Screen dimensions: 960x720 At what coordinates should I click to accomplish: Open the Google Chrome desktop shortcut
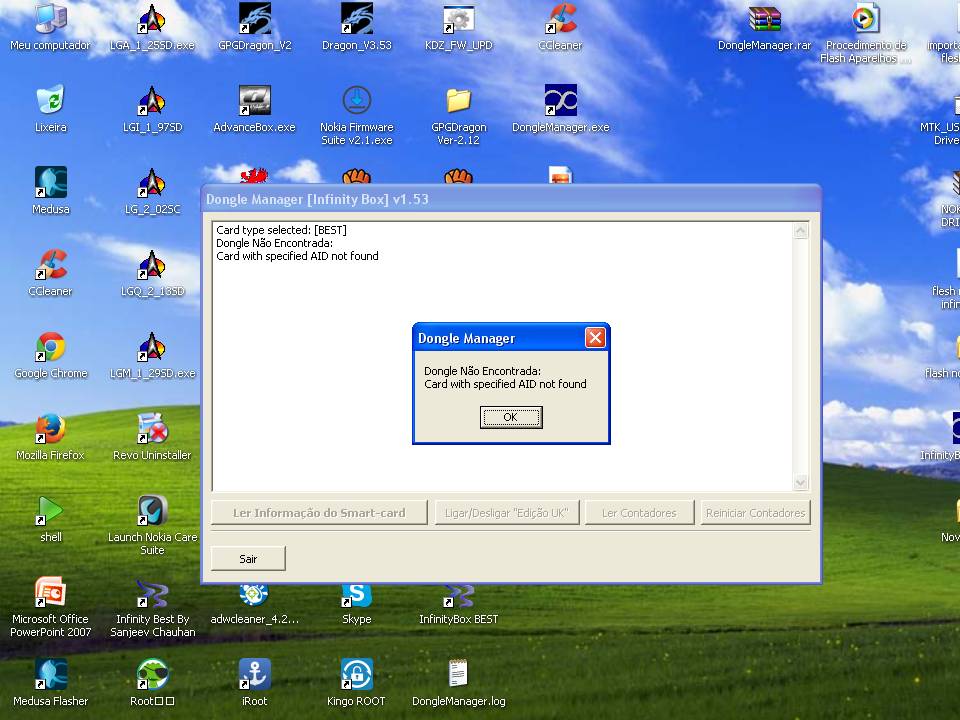pos(51,349)
